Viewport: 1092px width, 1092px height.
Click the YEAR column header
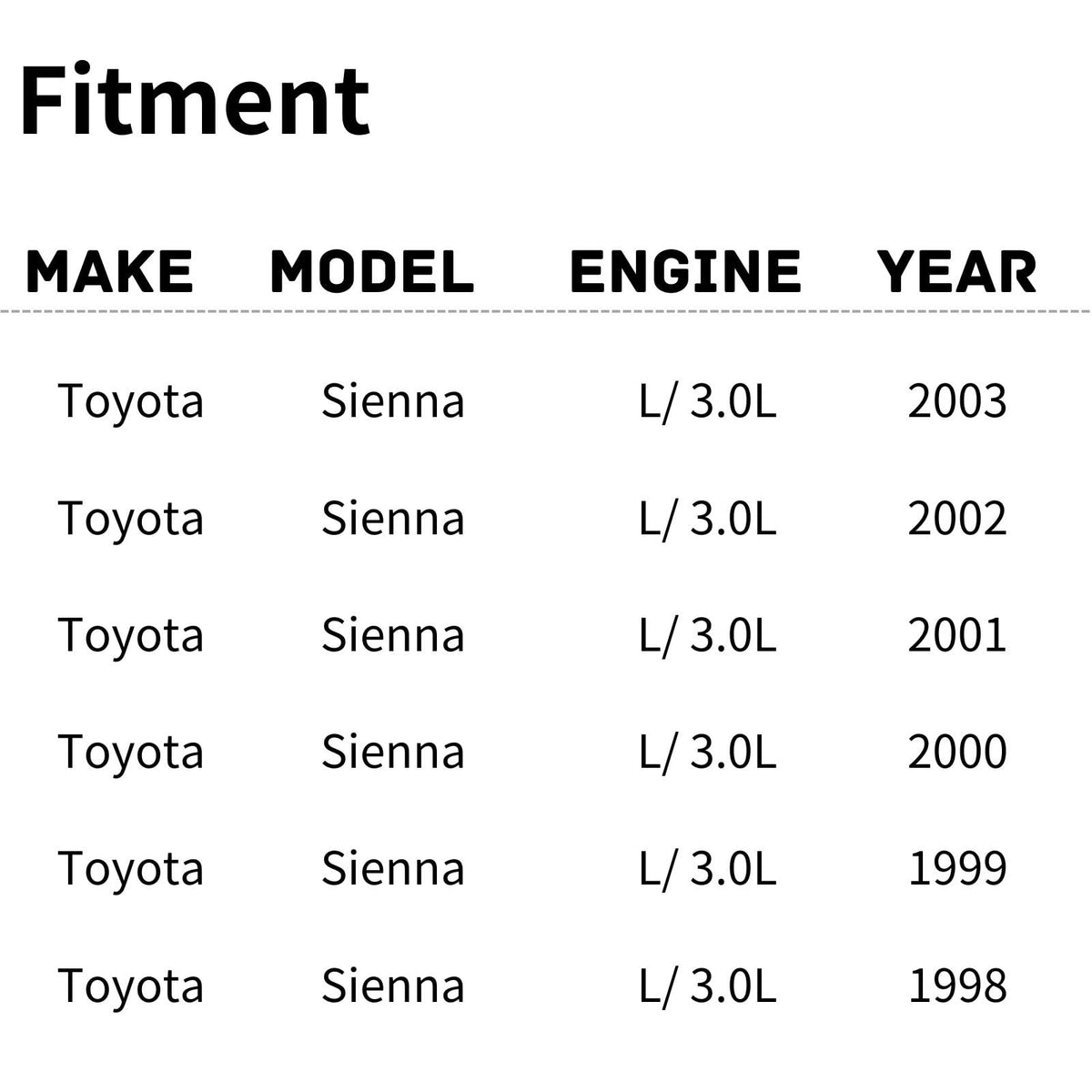pos(956,271)
